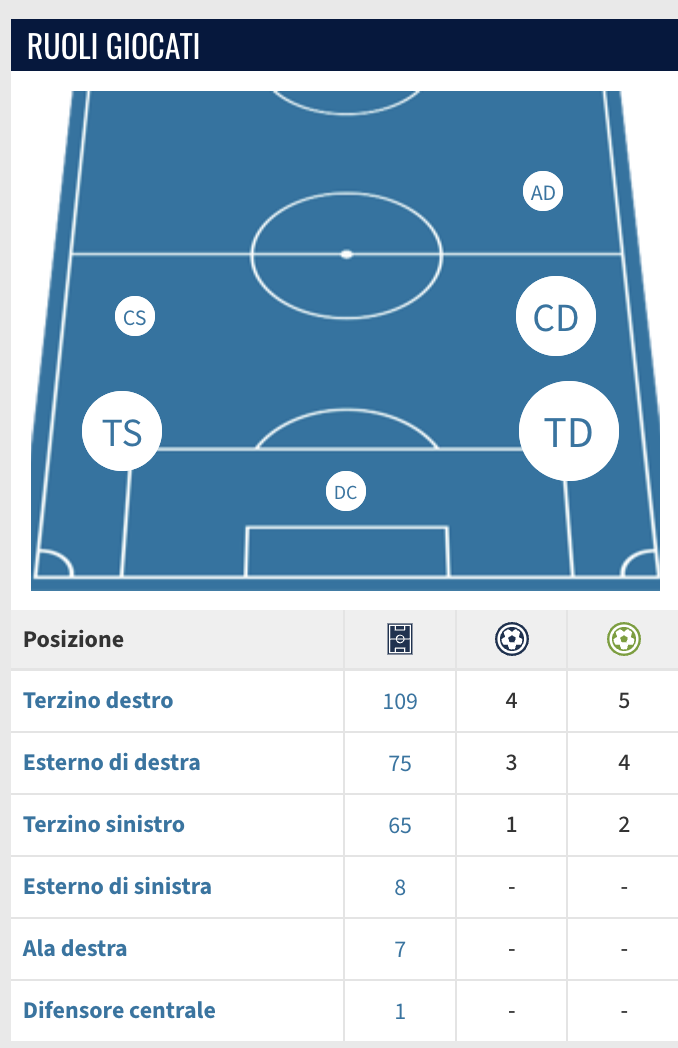Open the Terzino destro position link
This screenshot has height=1048, width=678.
click(x=98, y=700)
